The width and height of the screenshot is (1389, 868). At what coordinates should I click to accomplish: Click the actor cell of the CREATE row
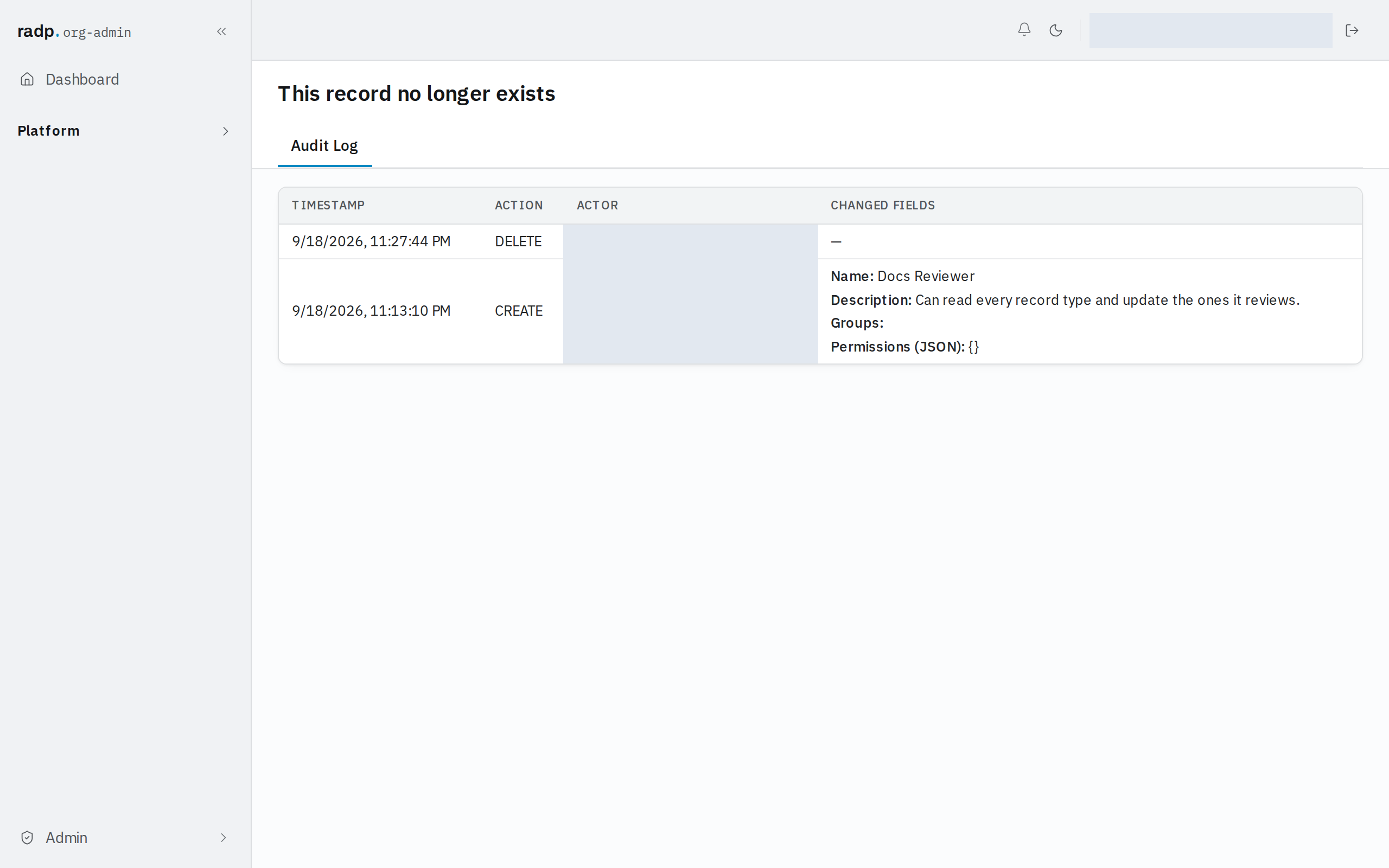(x=691, y=311)
